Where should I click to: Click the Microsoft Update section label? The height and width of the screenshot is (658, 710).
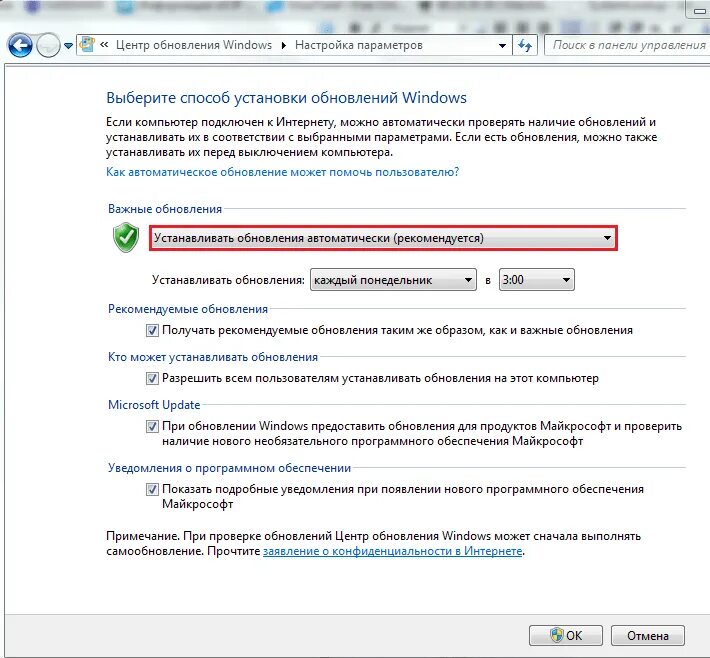154,405
